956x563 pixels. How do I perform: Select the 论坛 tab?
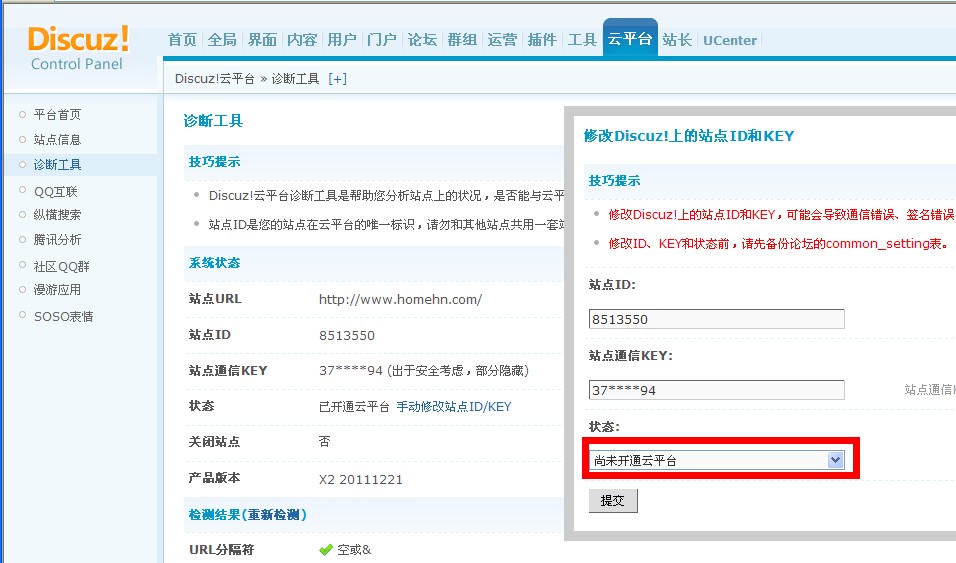click(x=422, y=40)
